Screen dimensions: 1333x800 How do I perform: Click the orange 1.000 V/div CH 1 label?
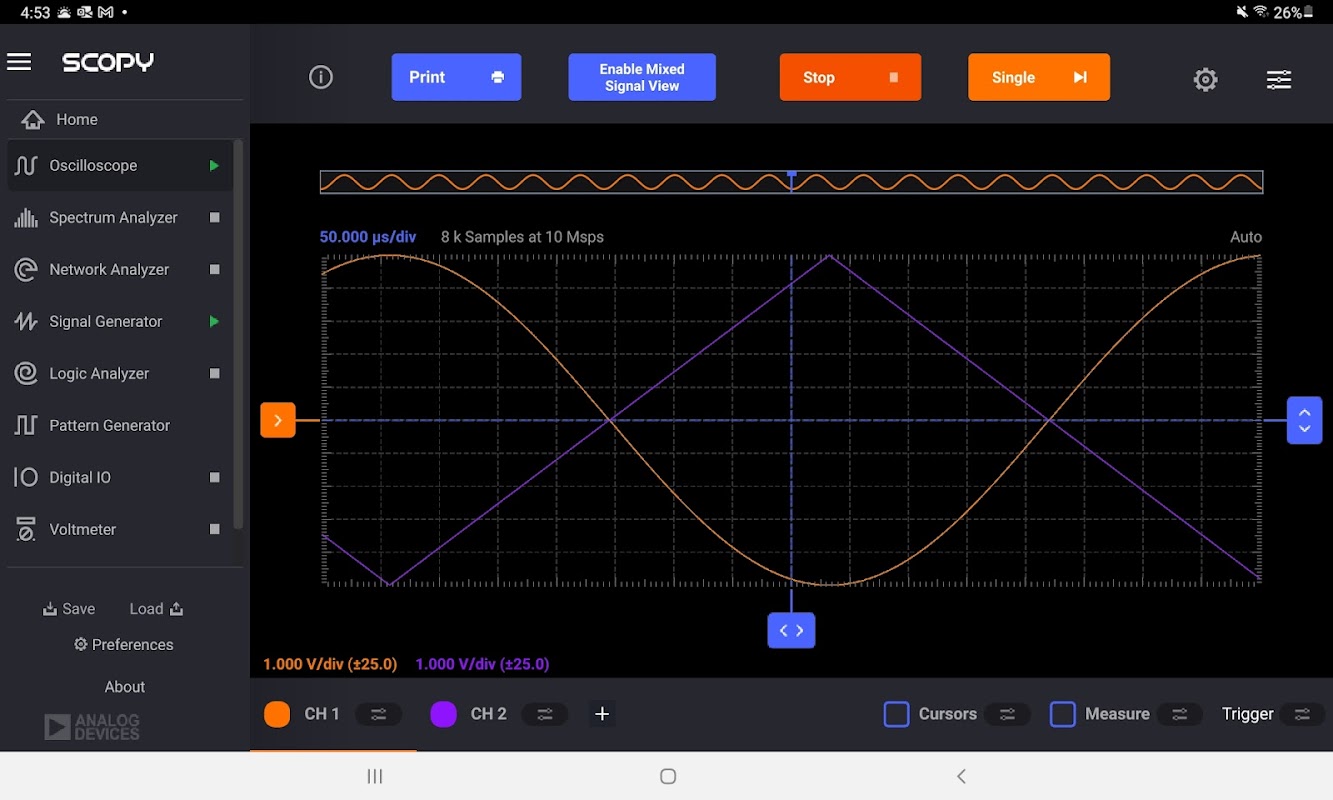330,664
